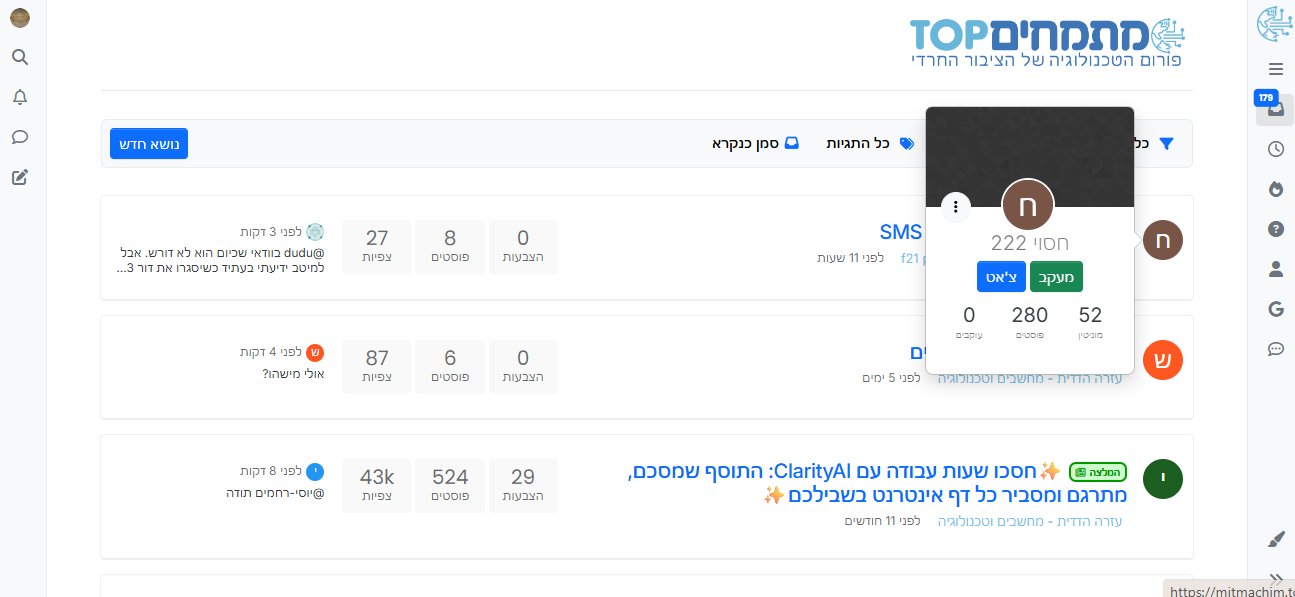1295x597 pixels.
Task: Expand sidebar with double chevron arrows
Action: (x=1275, y=578)
